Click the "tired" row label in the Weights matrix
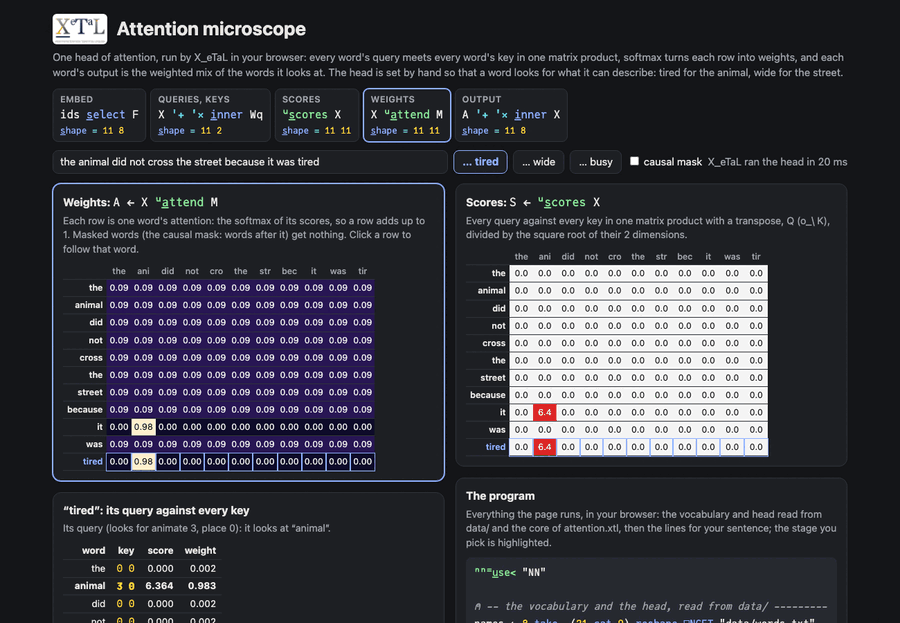The width and height of the screenshot is (900, 623). click(x=92, y=462)
